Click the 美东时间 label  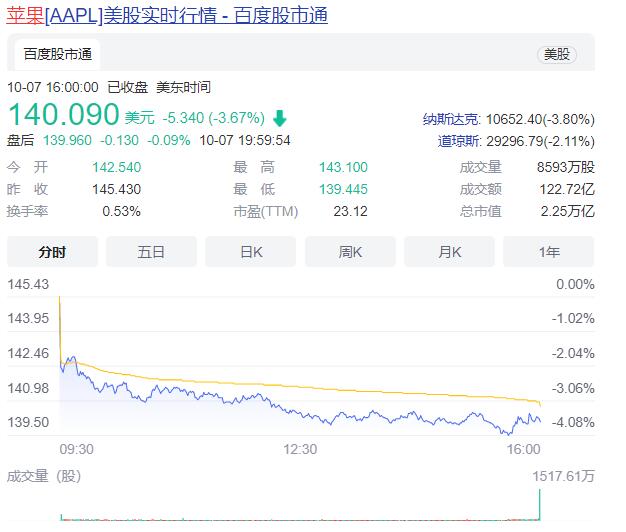click(x=183, y=87)
